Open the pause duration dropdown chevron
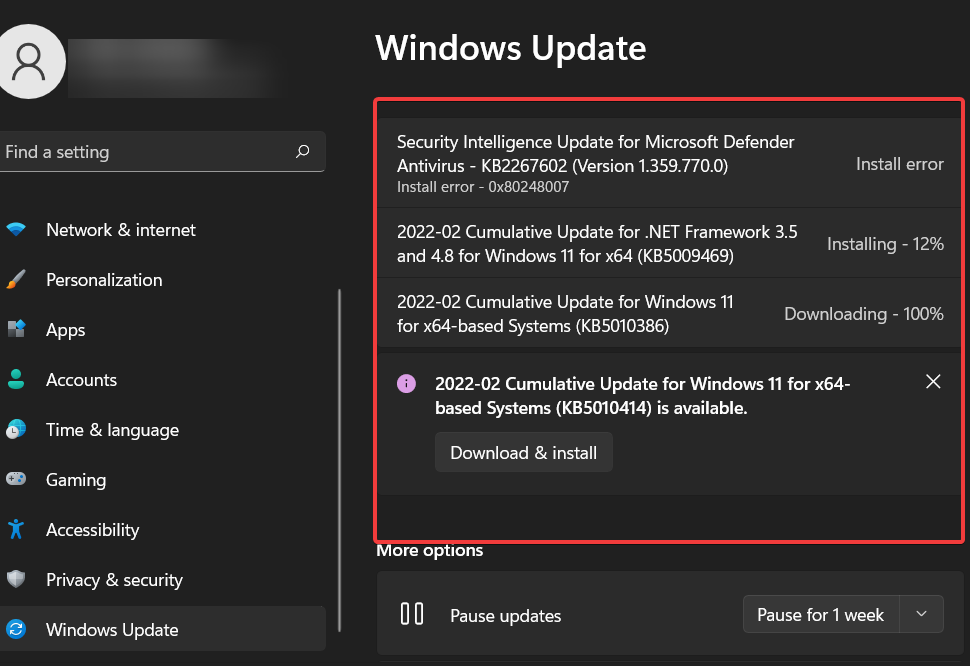 point(921,614)
